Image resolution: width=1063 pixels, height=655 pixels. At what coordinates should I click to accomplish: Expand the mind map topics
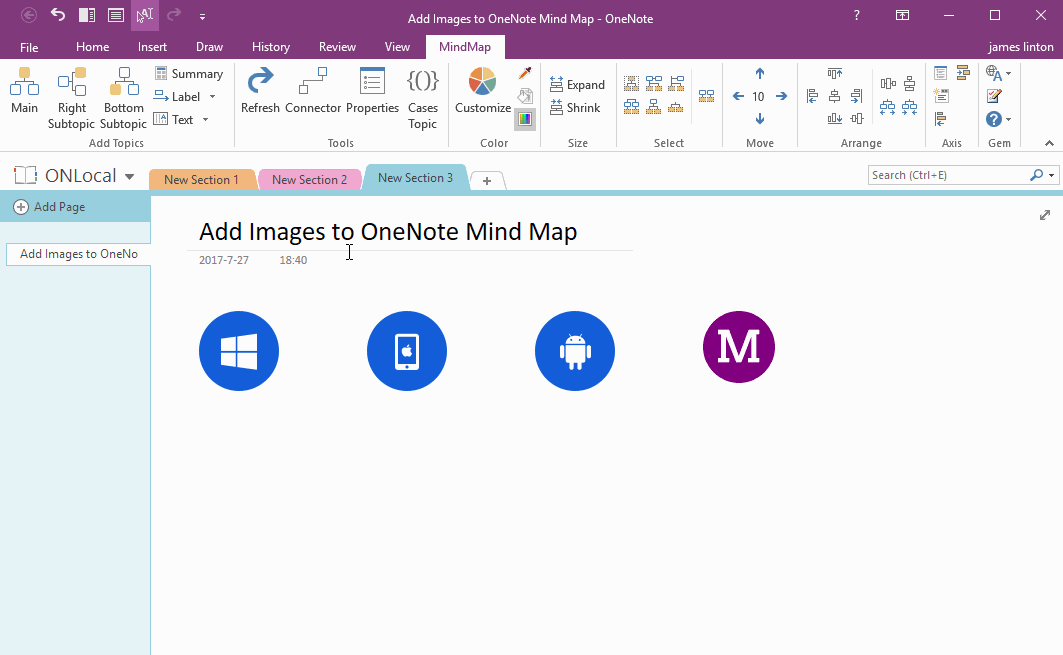(577, 84)
